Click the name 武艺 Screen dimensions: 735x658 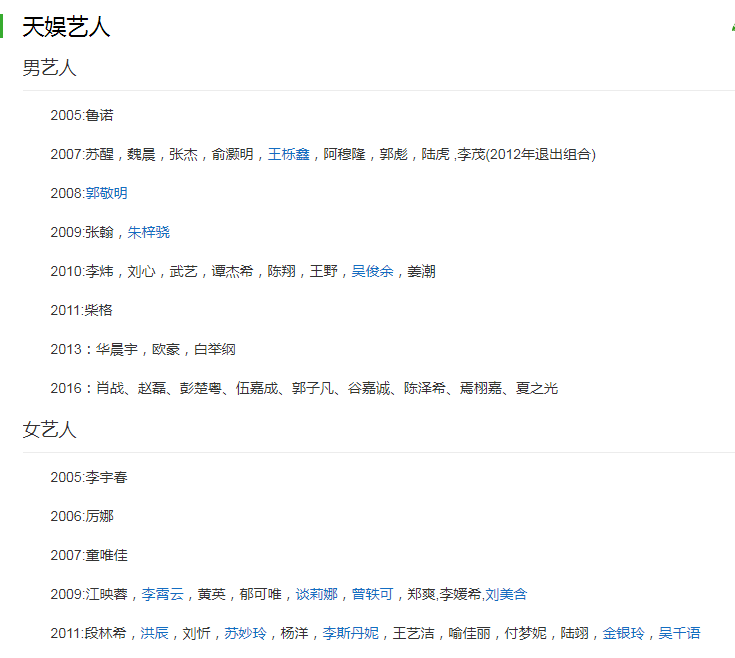(x=183, y=271)
